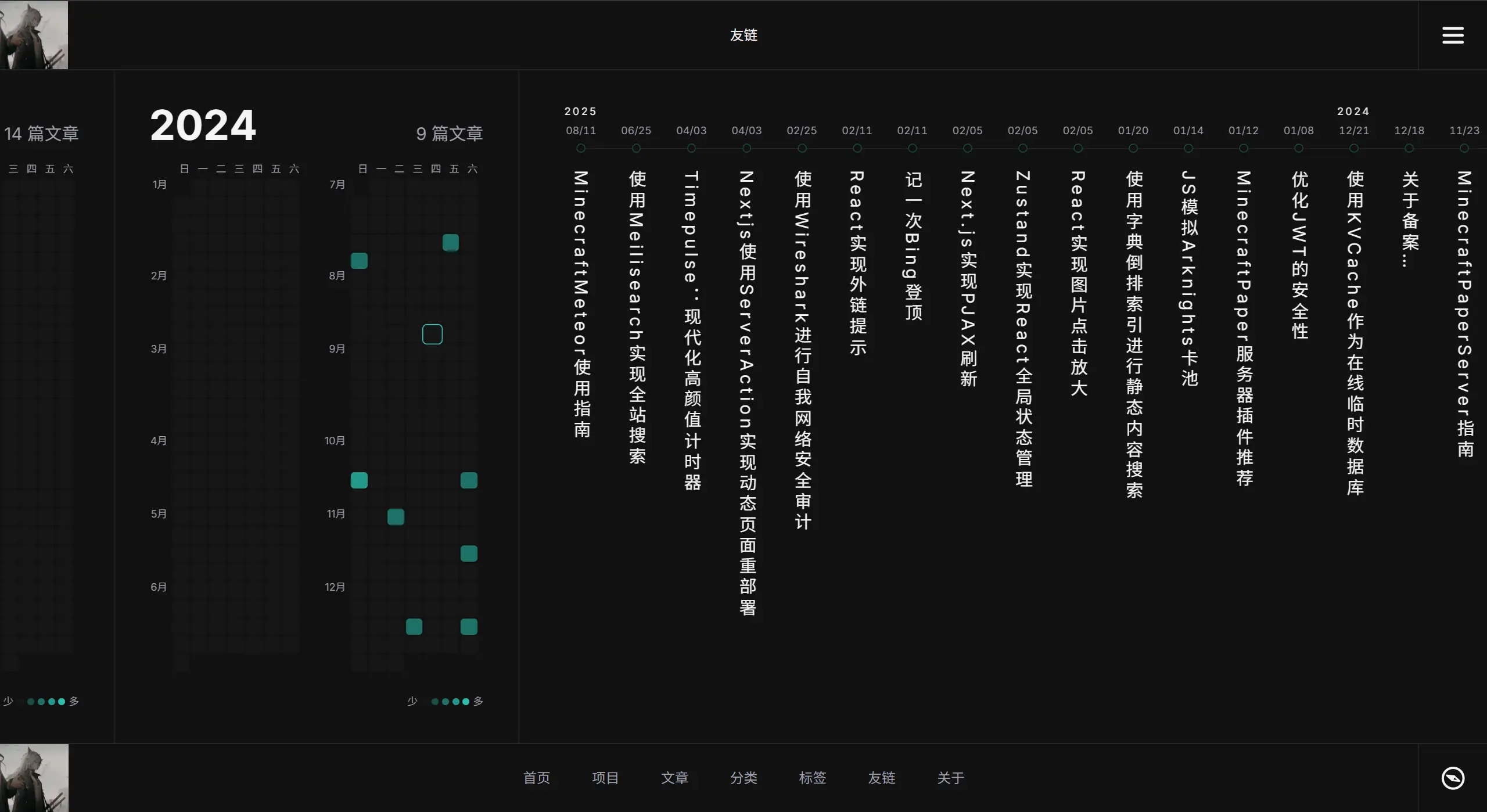
Task: Navigate to 分类 page
Action: (743, 778)
